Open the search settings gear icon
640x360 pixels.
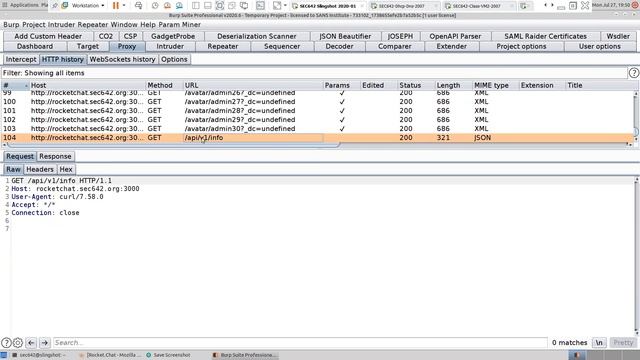18,343
